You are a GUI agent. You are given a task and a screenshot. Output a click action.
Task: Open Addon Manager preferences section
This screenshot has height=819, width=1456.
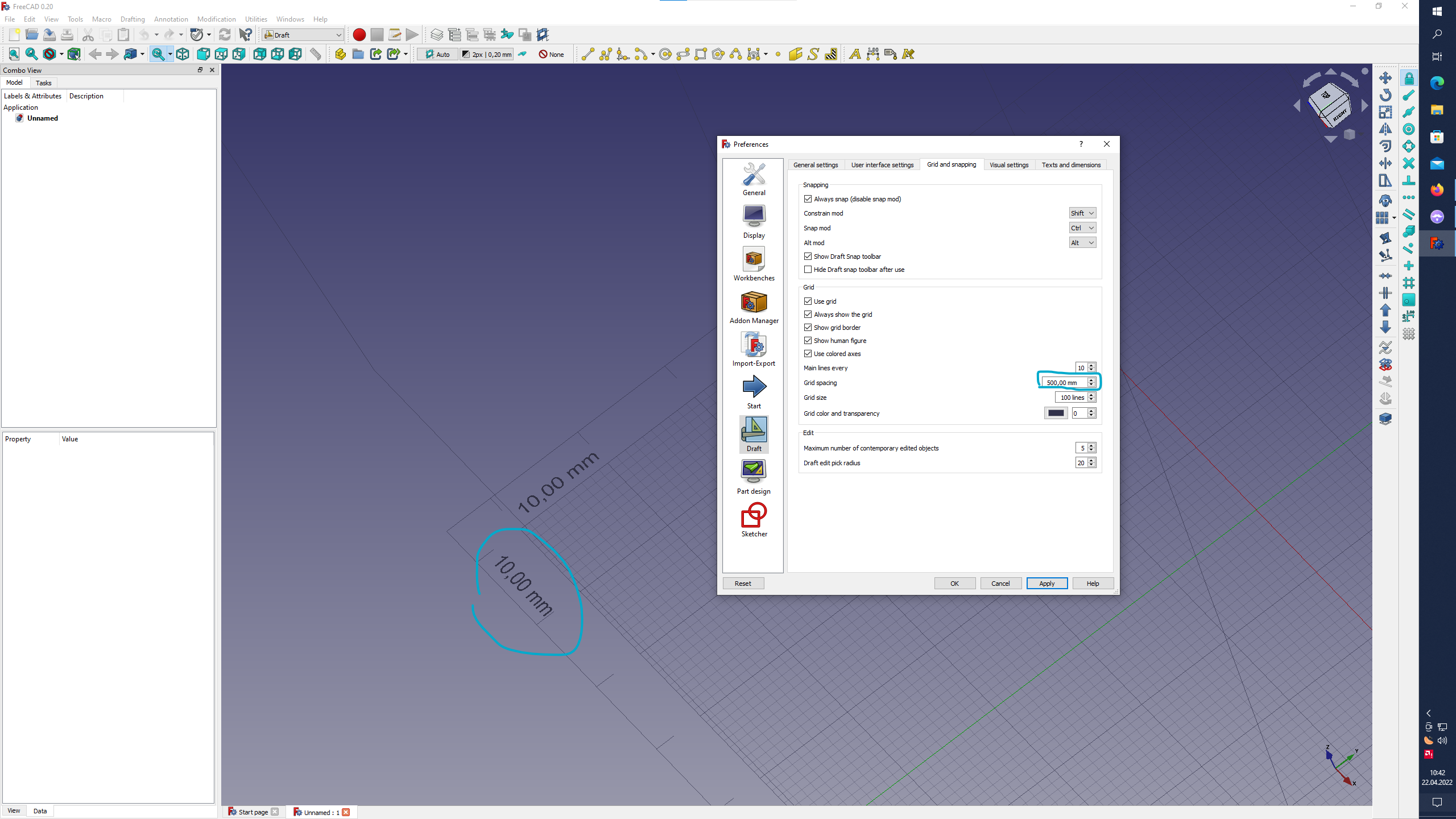(x=754, y=307)
